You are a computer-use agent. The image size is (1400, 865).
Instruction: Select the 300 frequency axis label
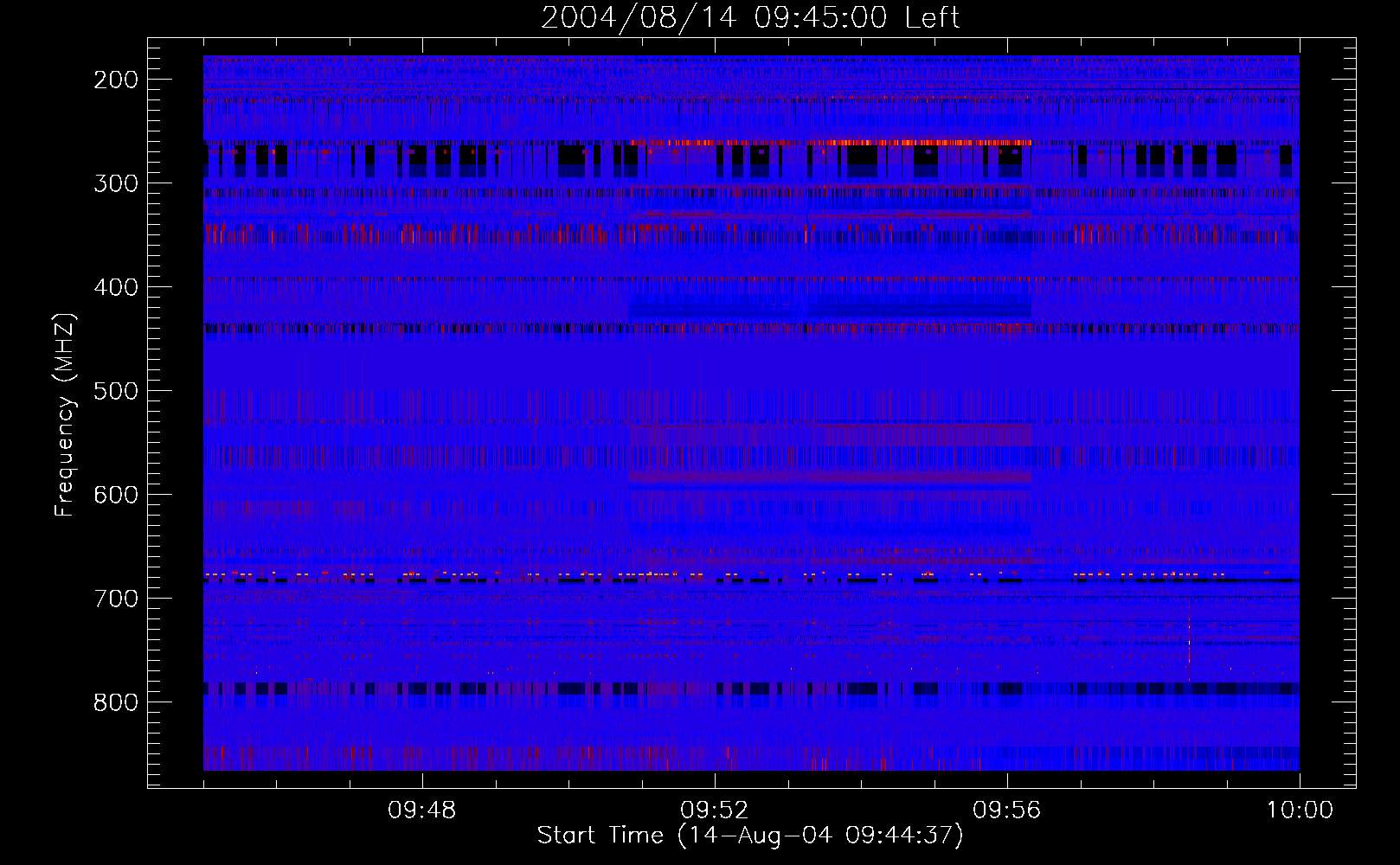pyautogui.click(x=116, y=183)
